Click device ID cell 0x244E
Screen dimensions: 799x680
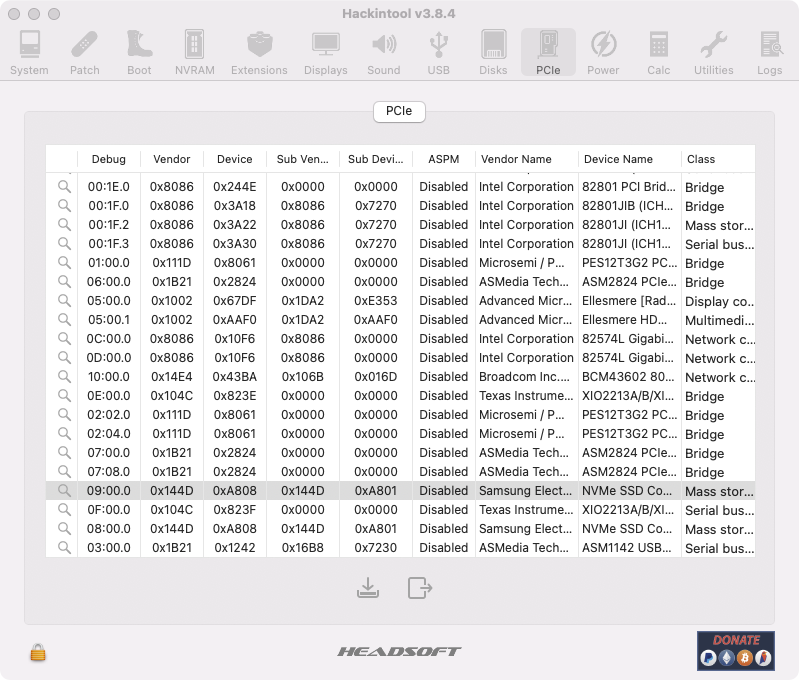click(234, 187)
